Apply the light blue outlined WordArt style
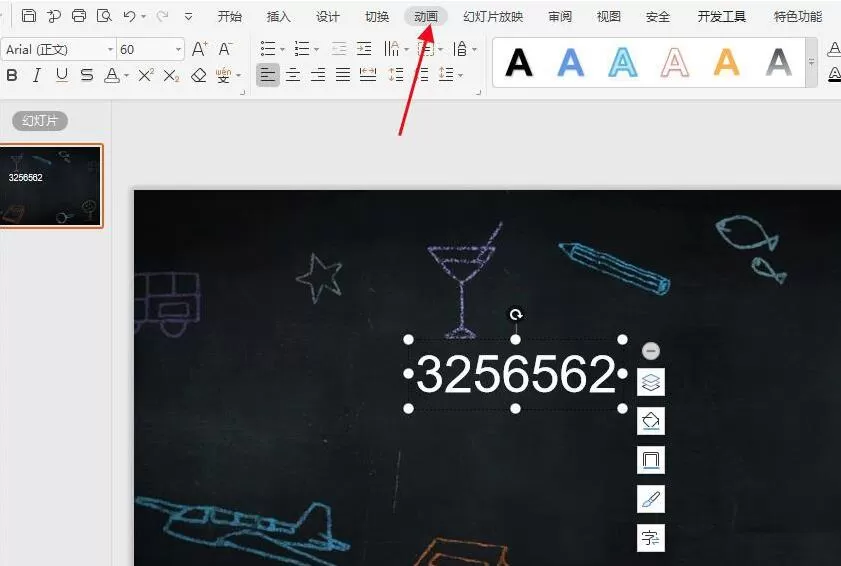 pyautogui.click(x=623, y=63)
